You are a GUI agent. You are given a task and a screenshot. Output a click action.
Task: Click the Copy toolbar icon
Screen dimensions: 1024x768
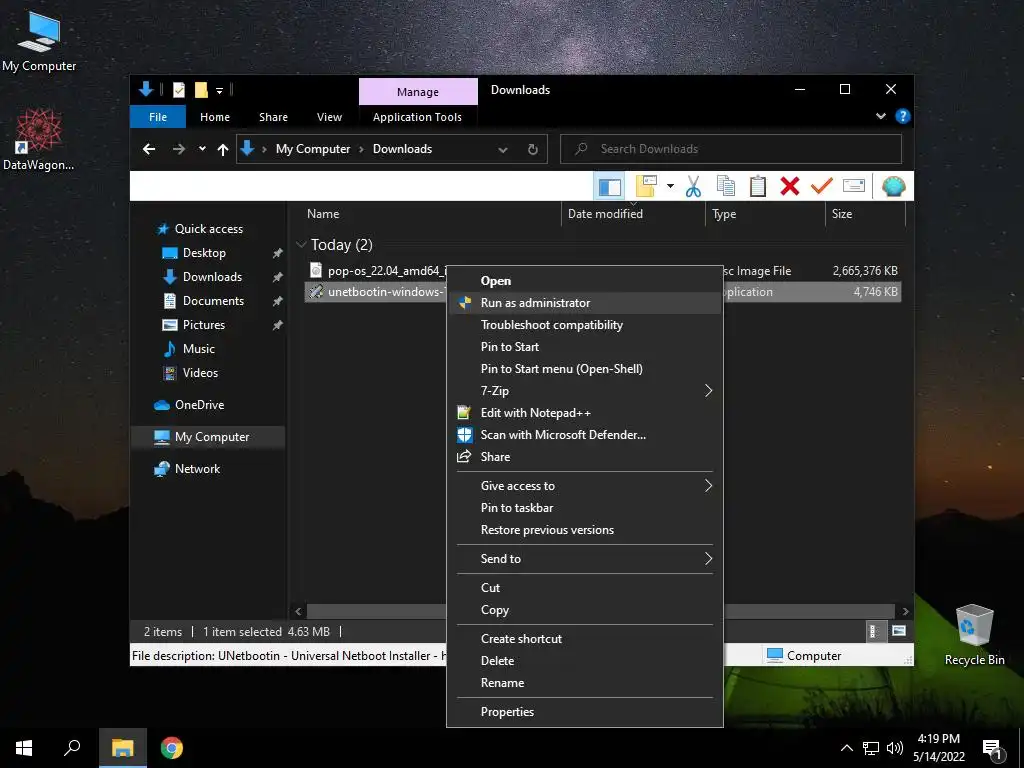click(726, 186)
